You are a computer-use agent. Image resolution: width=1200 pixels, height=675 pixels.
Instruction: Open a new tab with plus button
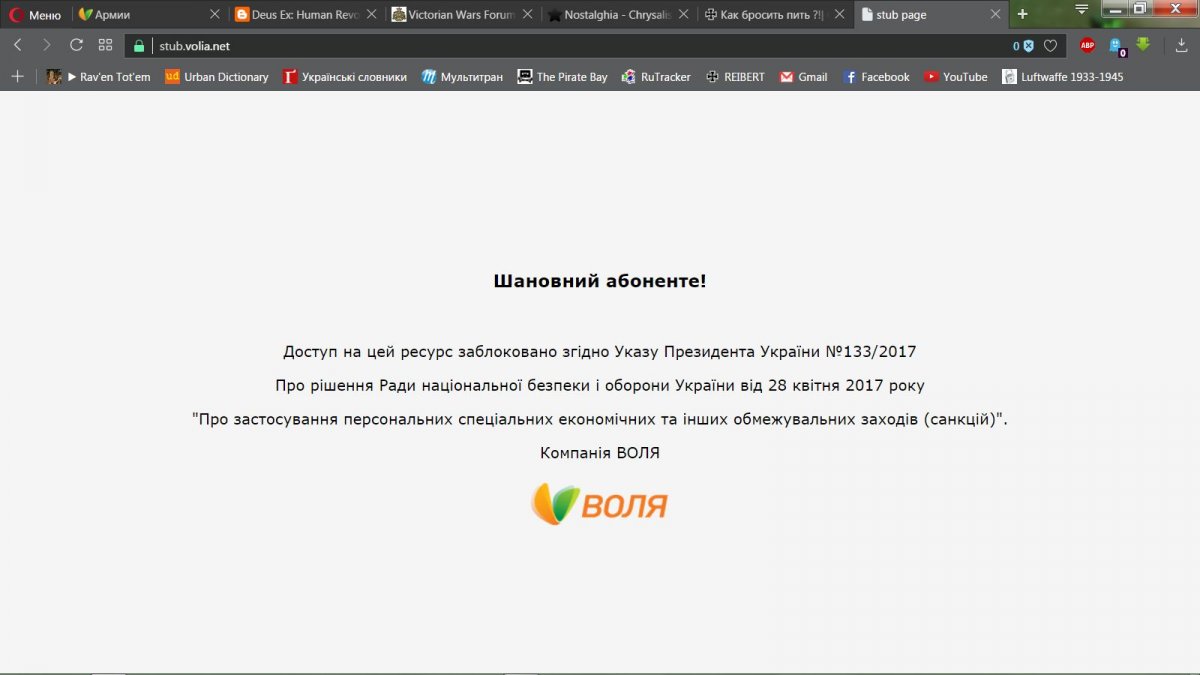[x=1022, y=14]
